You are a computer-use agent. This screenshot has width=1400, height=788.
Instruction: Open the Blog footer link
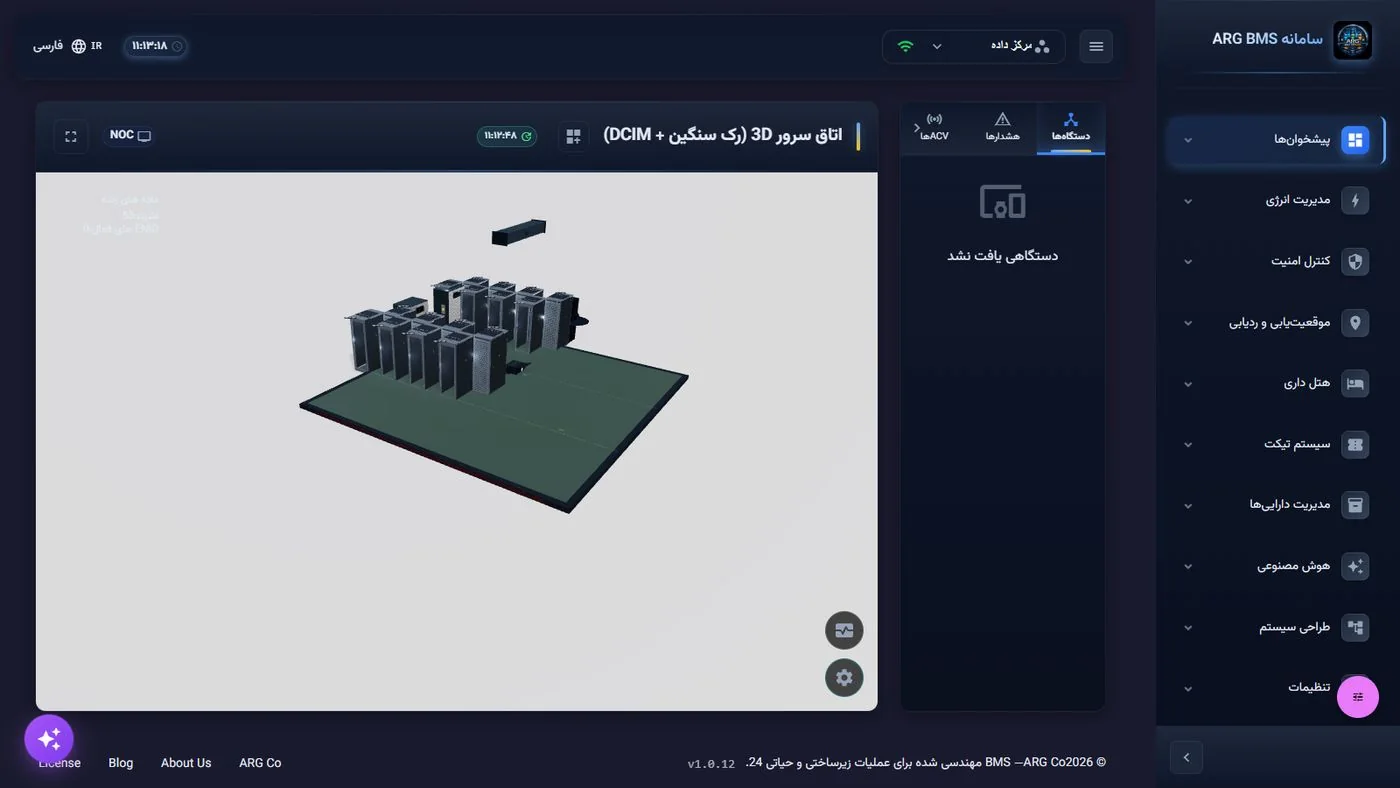click(121, 763)
